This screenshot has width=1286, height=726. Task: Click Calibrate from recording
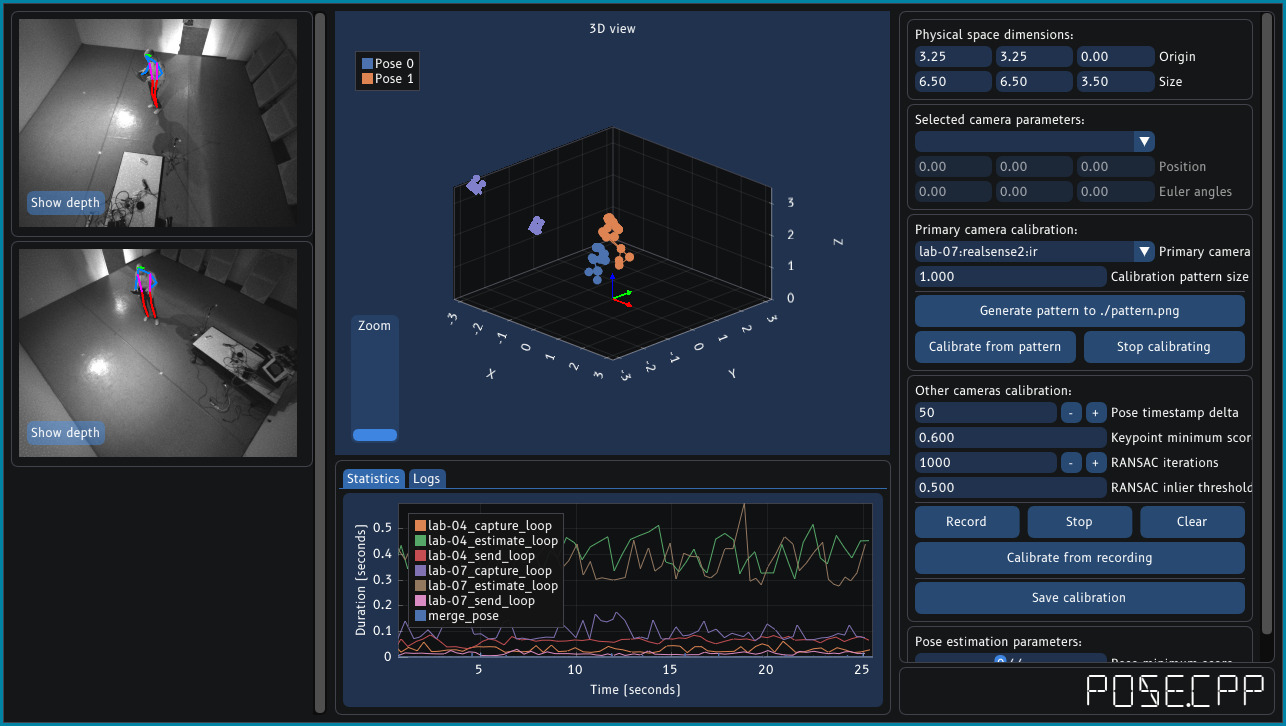(1079, 557)
